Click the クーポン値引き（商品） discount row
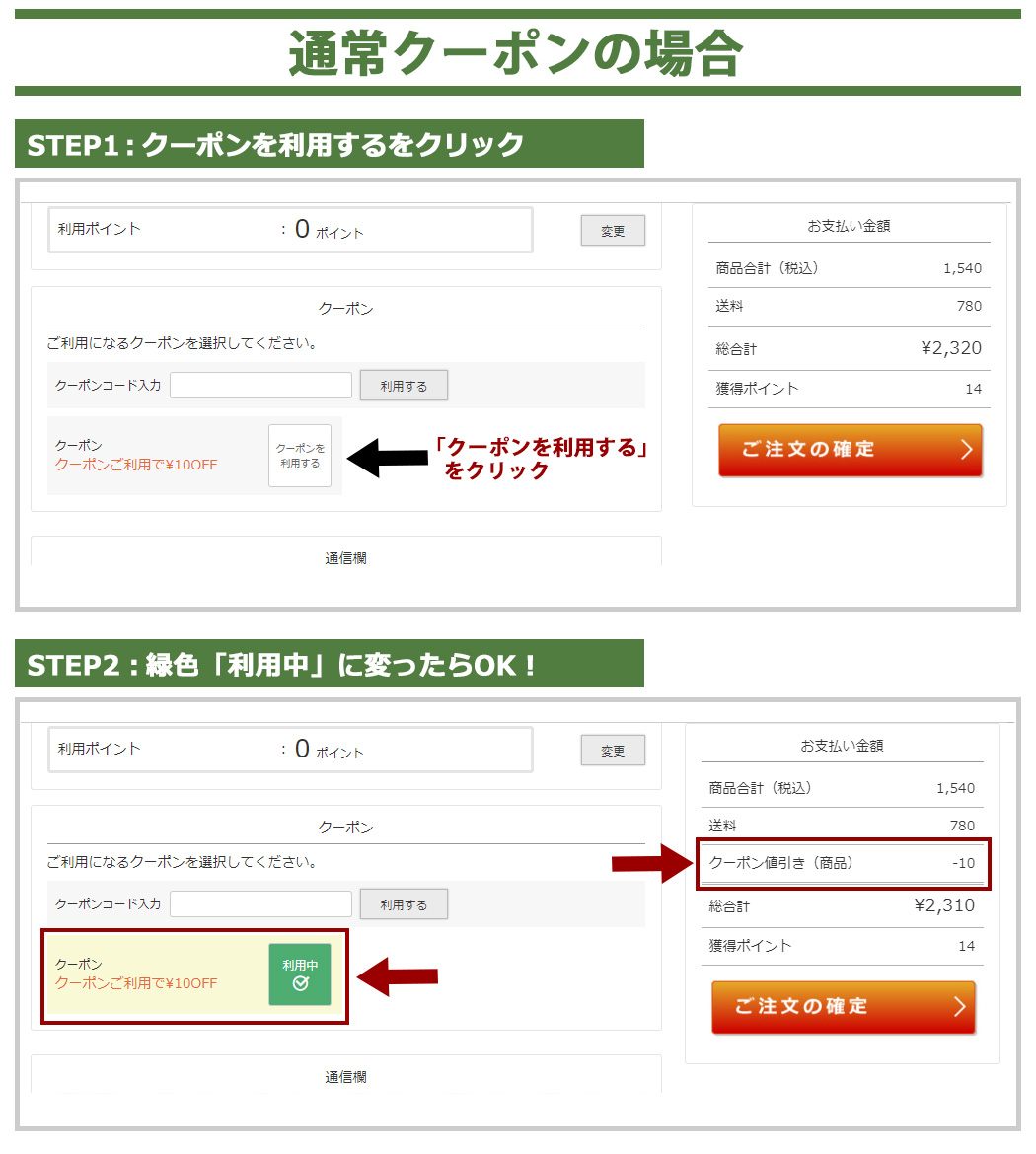 pos(843,863)
